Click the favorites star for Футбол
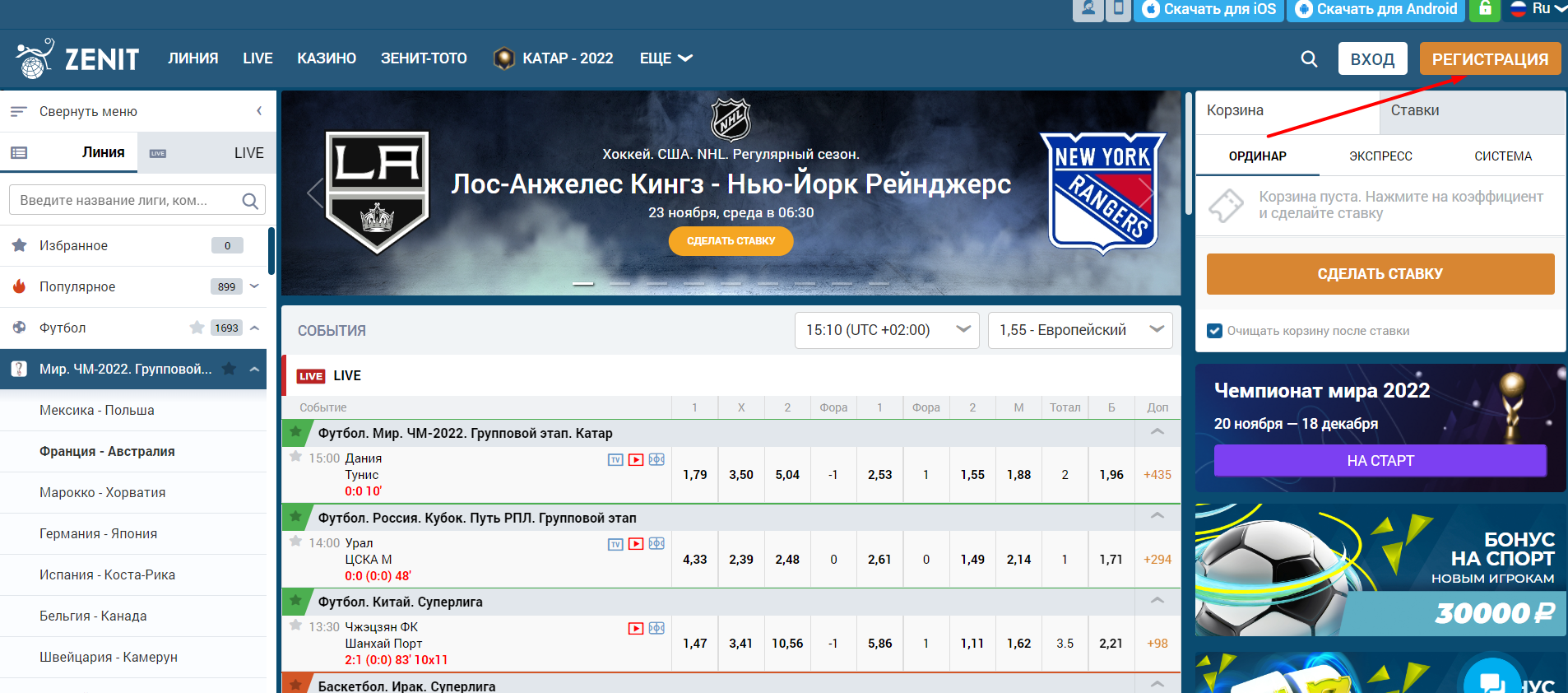 (x=197, y=328)
